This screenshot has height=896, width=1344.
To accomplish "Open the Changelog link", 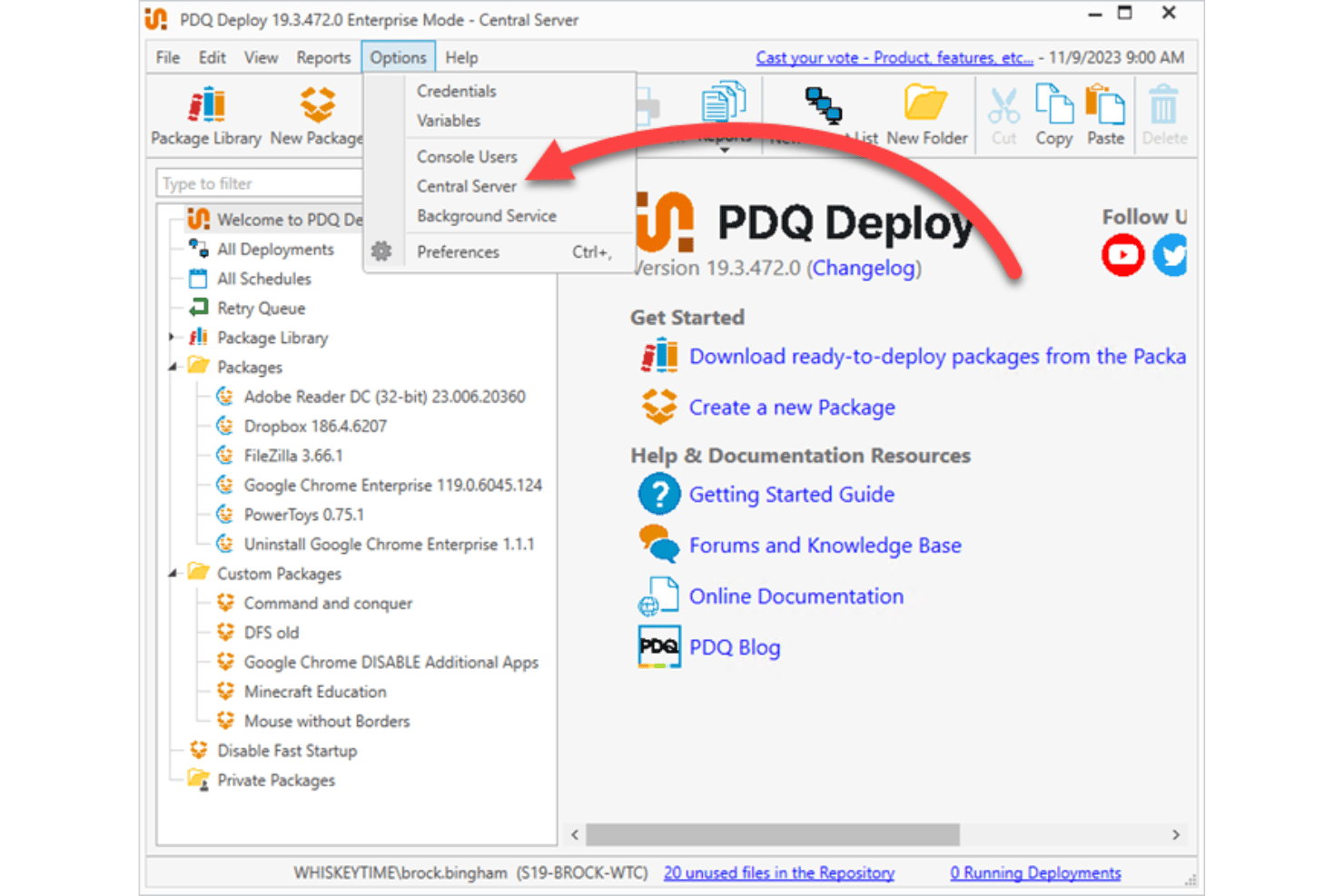I will point(864,268).
